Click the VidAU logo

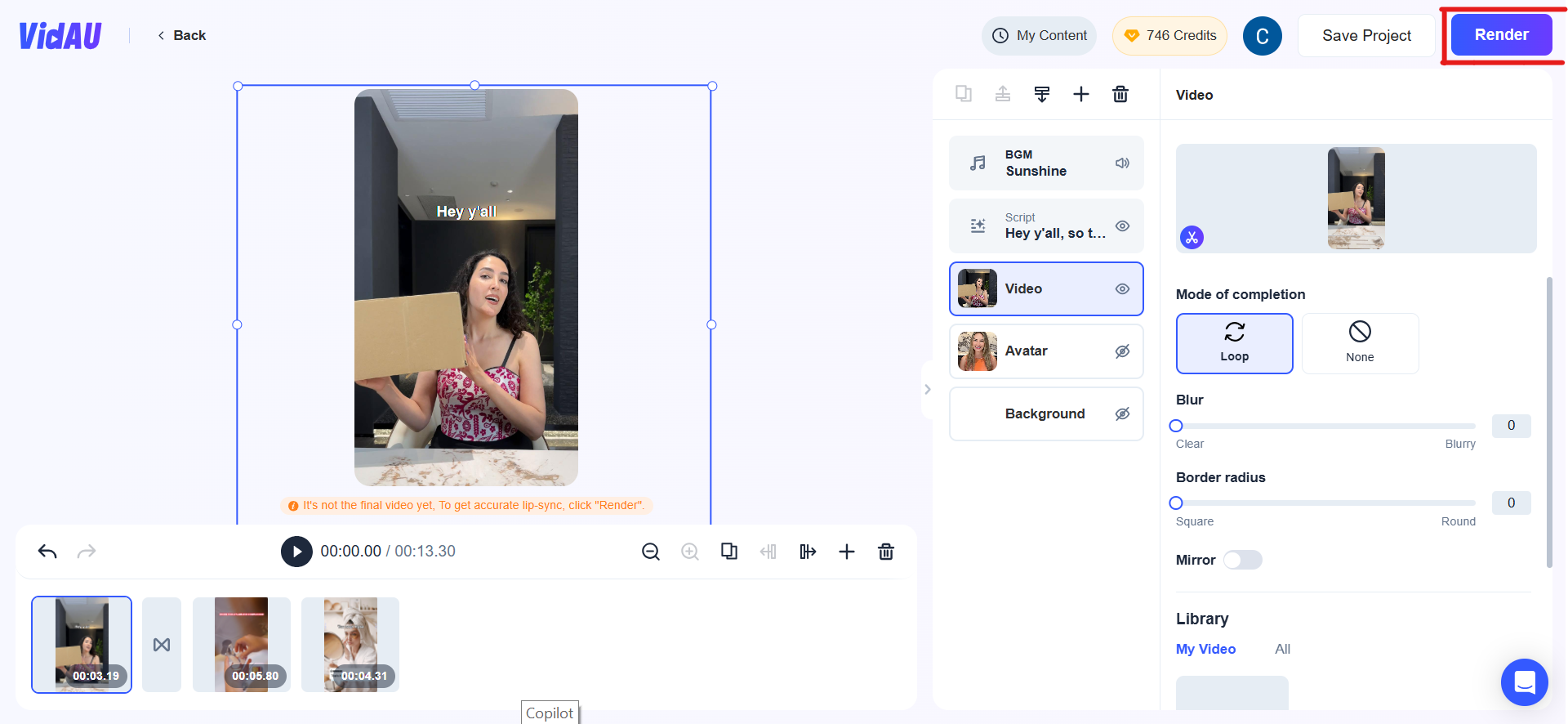pos(60,35)
